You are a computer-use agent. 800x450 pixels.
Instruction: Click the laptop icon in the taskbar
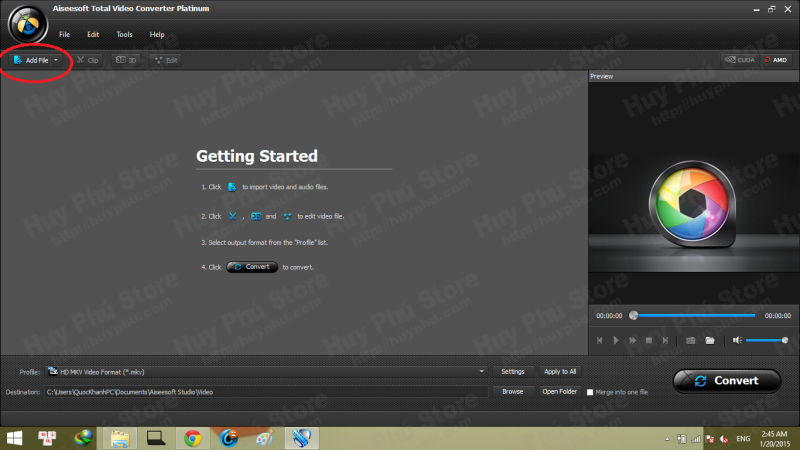(156, 438)
